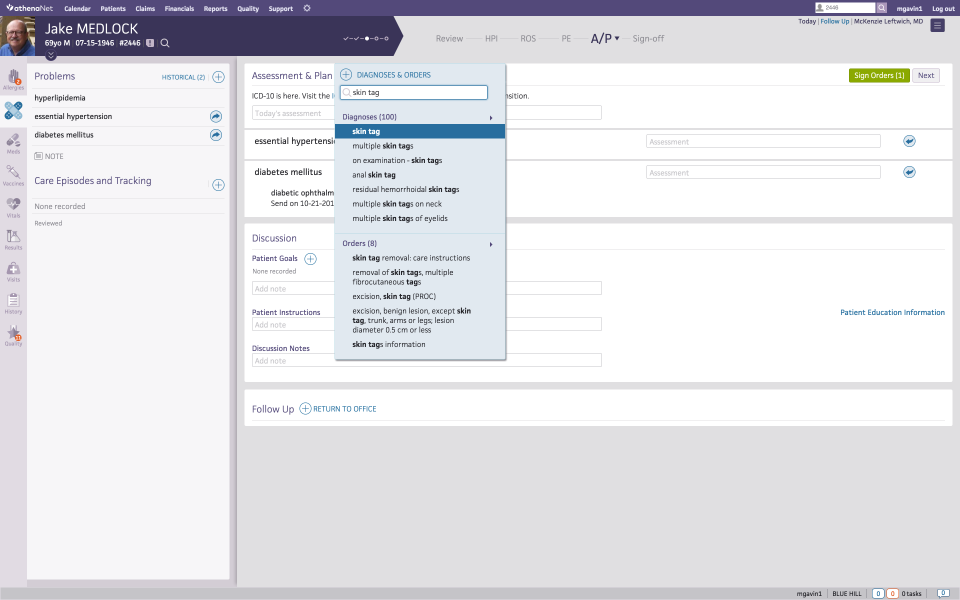Image resolution: width=960 pixels, height=600 pixels.
Task: Select 'anal skin tag' diagnosis
Action: (x=373, y=174)
